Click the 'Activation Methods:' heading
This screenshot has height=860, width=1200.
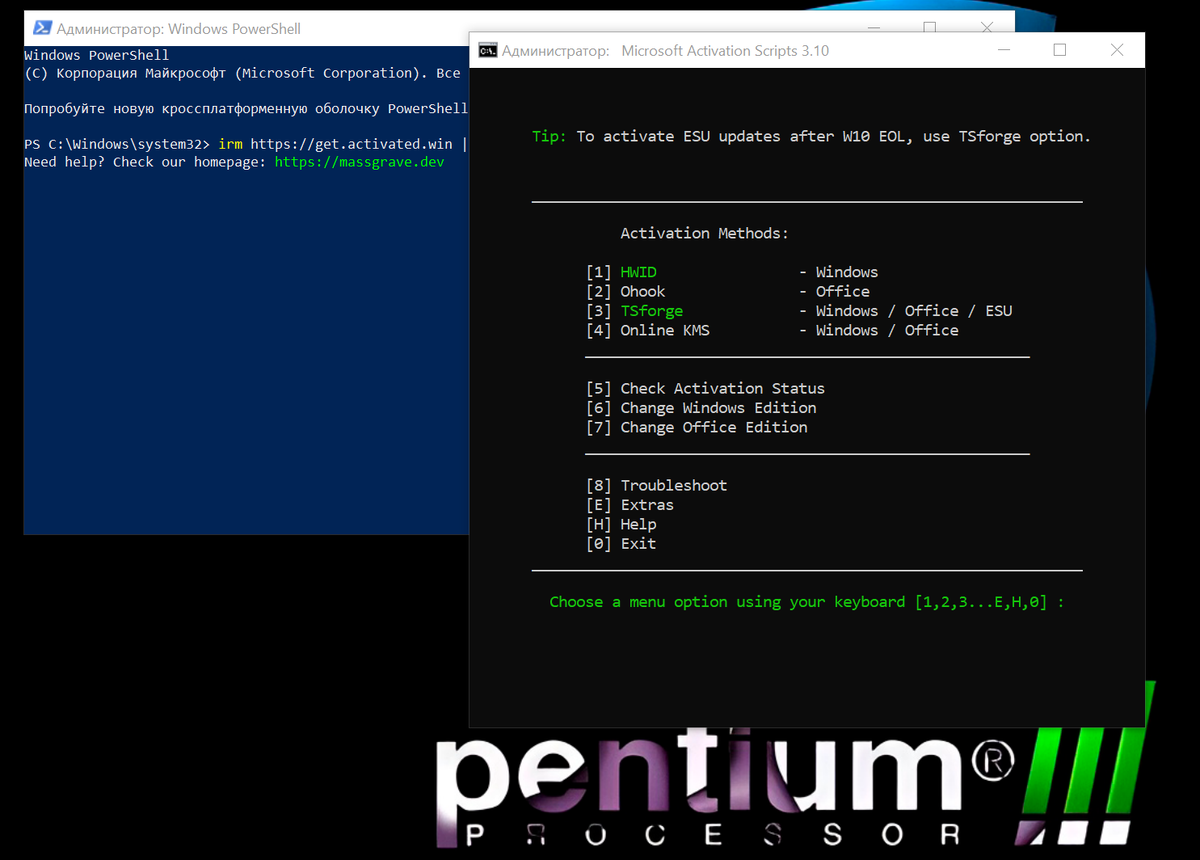[704, 233]
